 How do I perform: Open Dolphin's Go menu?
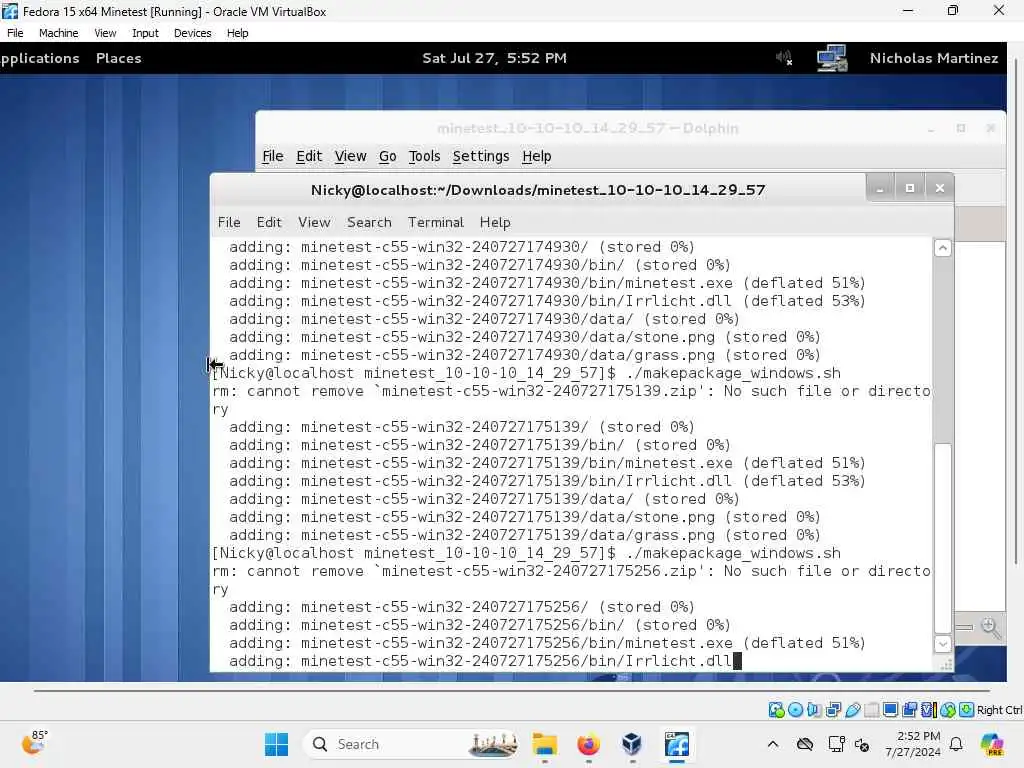(x=387, y=156)
